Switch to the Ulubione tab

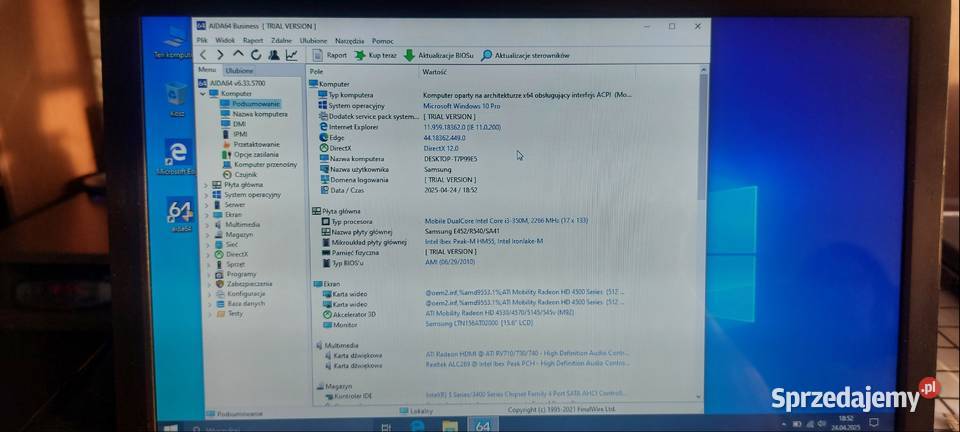coord(239,71)
